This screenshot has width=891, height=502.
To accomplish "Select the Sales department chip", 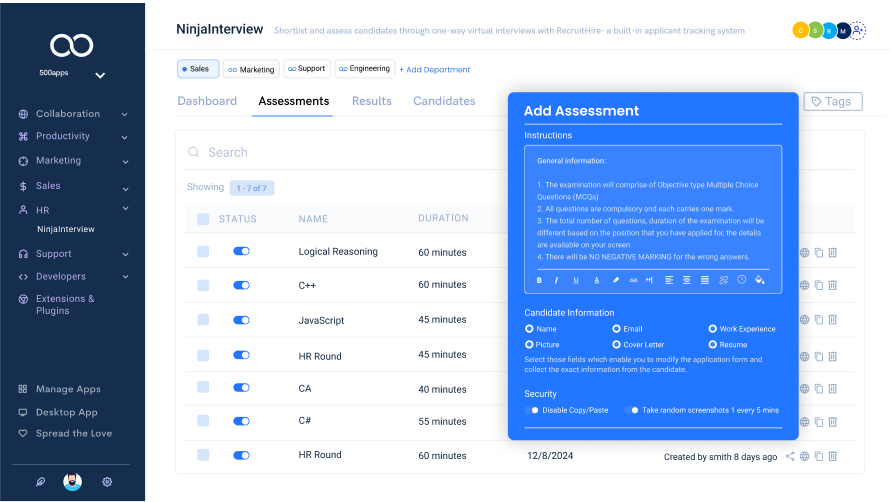I will point(198,69).
